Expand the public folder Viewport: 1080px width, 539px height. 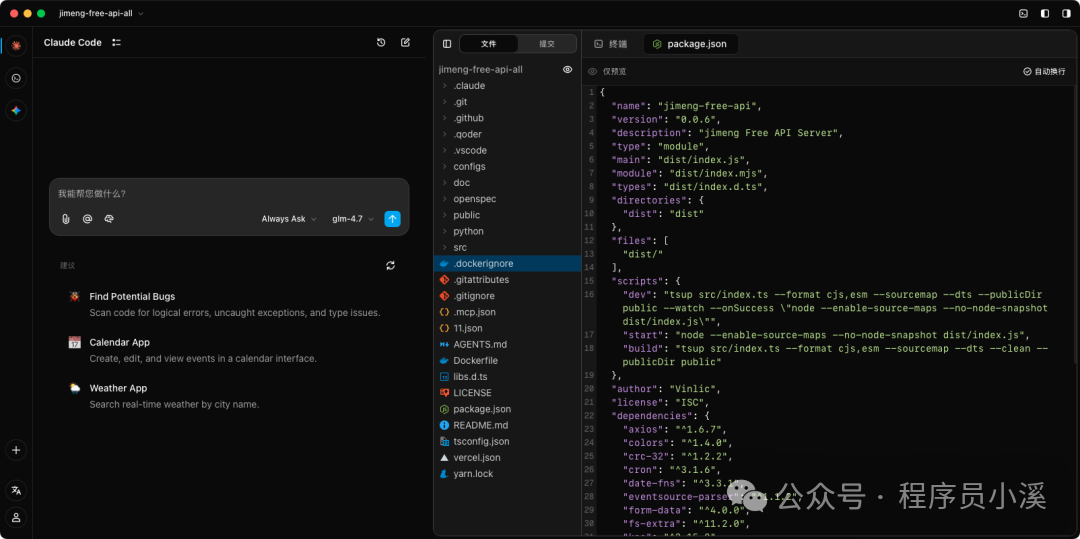click(507, 215)
